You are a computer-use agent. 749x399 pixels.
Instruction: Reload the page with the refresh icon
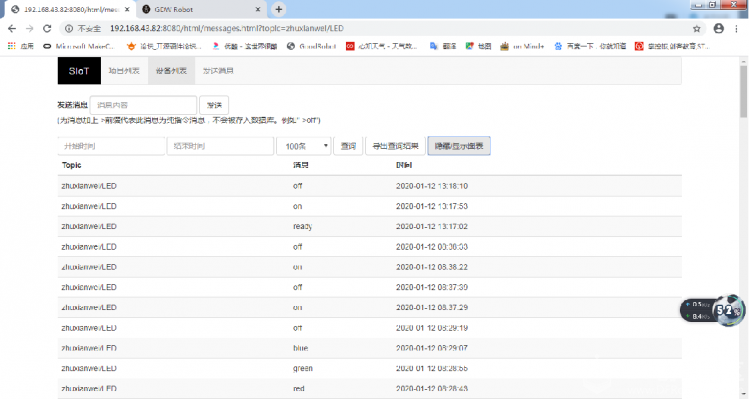tap(47, 29)
